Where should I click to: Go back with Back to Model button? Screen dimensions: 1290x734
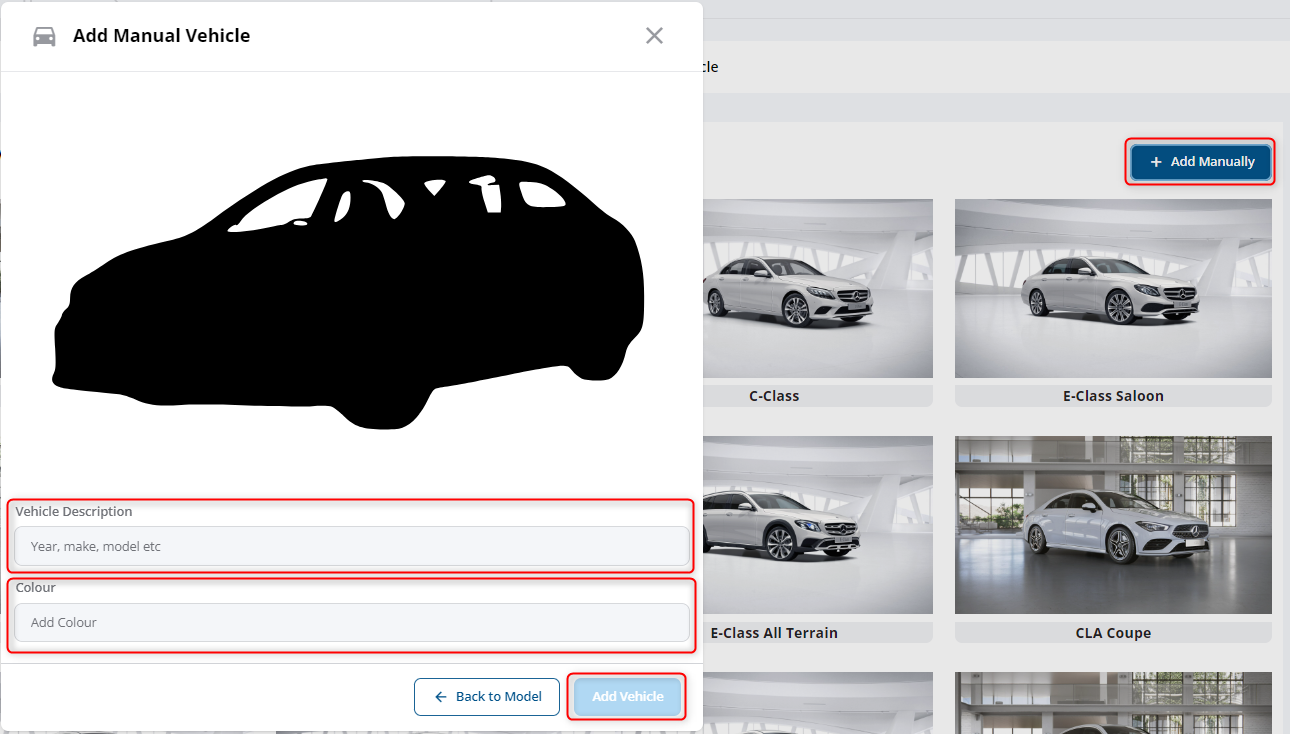487,697
